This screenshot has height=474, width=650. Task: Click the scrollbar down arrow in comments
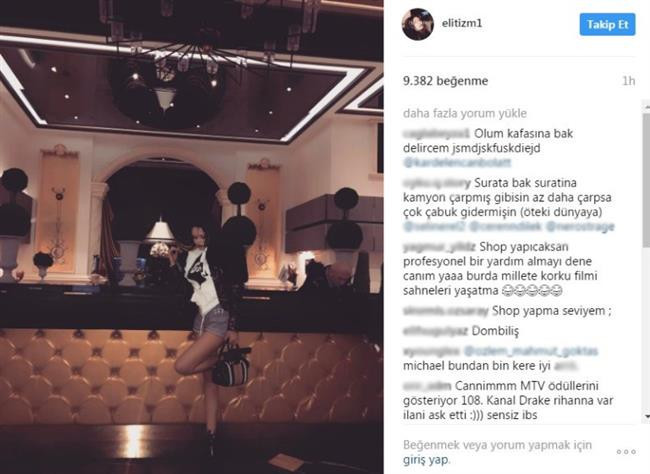click(x=646, y=416)
